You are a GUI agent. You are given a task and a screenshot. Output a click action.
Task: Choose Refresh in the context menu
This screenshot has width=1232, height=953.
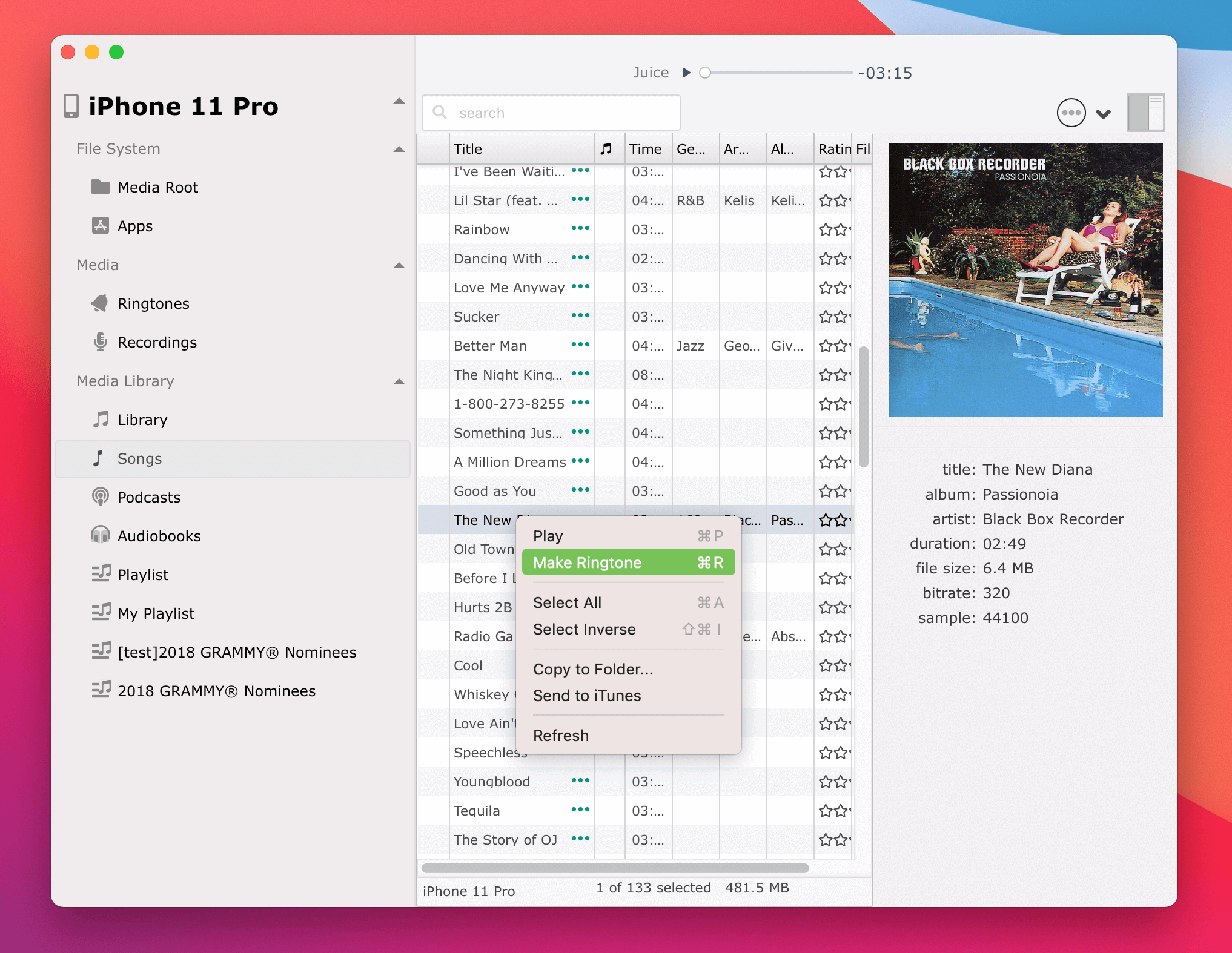pyautogui.click(x=628, y=736)
